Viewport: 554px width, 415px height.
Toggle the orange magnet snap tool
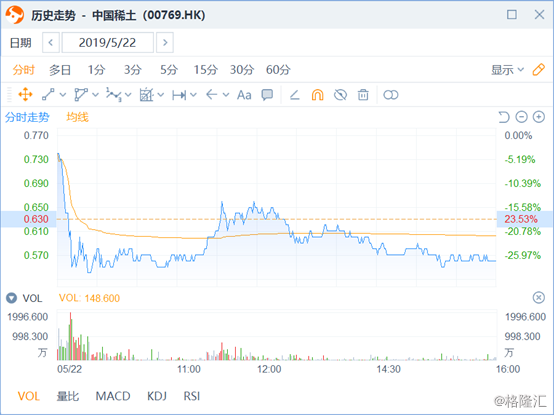pyautogui.click(x=317, y=95)
